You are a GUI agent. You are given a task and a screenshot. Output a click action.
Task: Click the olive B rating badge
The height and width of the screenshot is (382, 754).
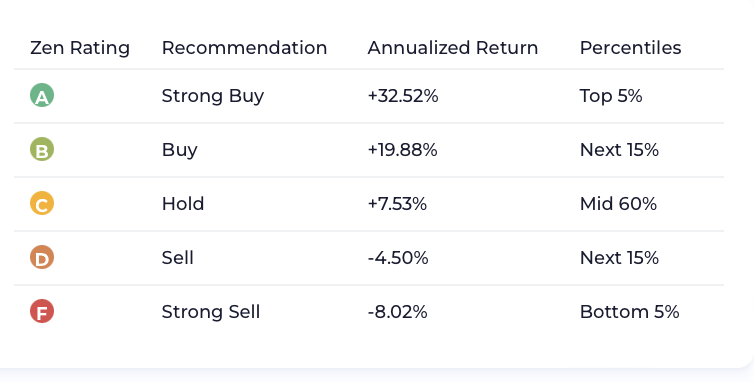[42, 149]
